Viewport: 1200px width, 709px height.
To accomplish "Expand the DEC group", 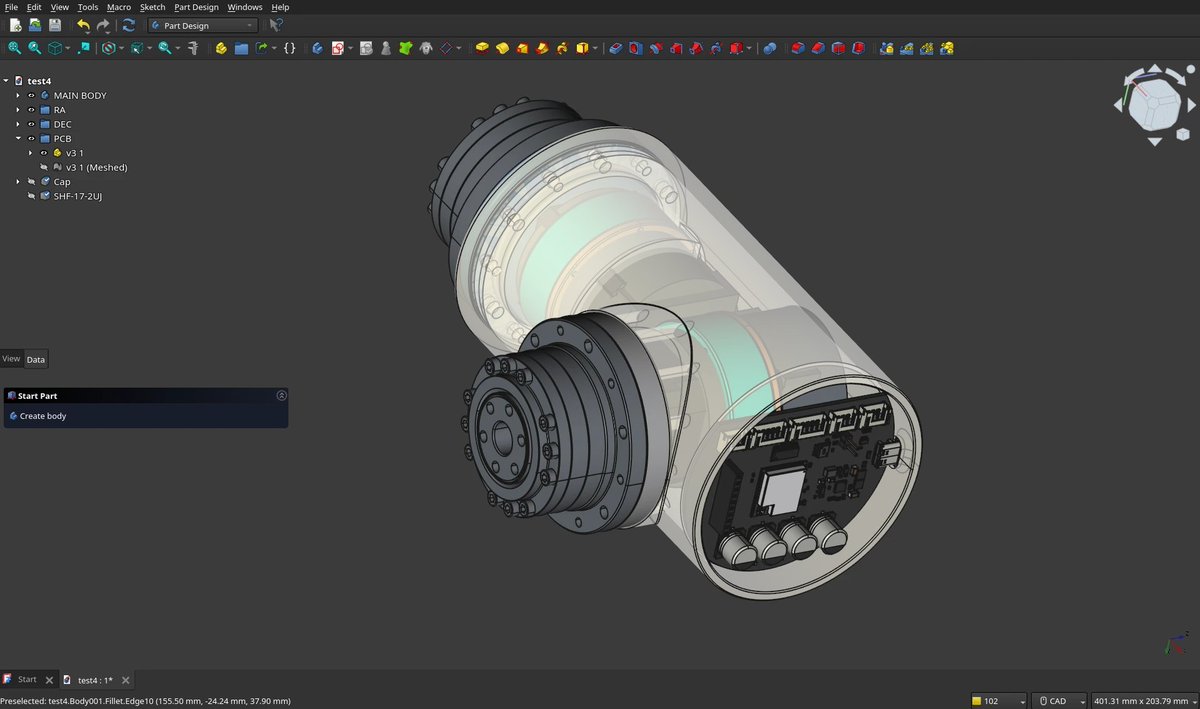I will 18,124.
